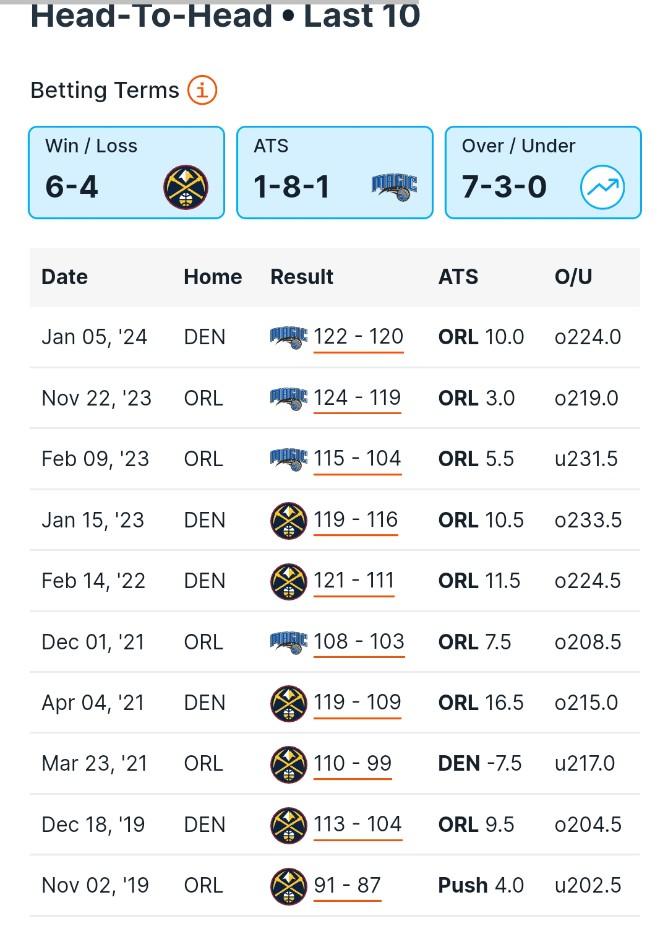
Task: Click Magic logo on Jan 05, '24 row
Action: 289,338
